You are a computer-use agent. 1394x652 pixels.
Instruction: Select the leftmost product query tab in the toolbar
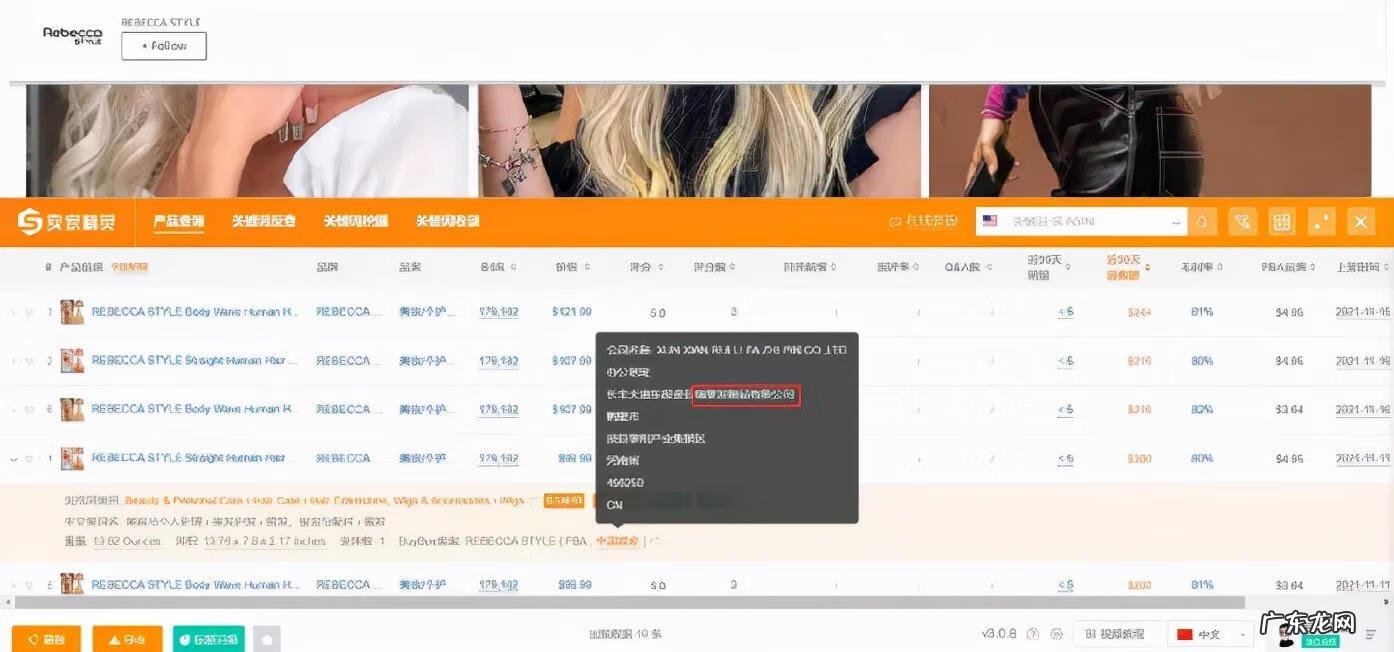178,221
